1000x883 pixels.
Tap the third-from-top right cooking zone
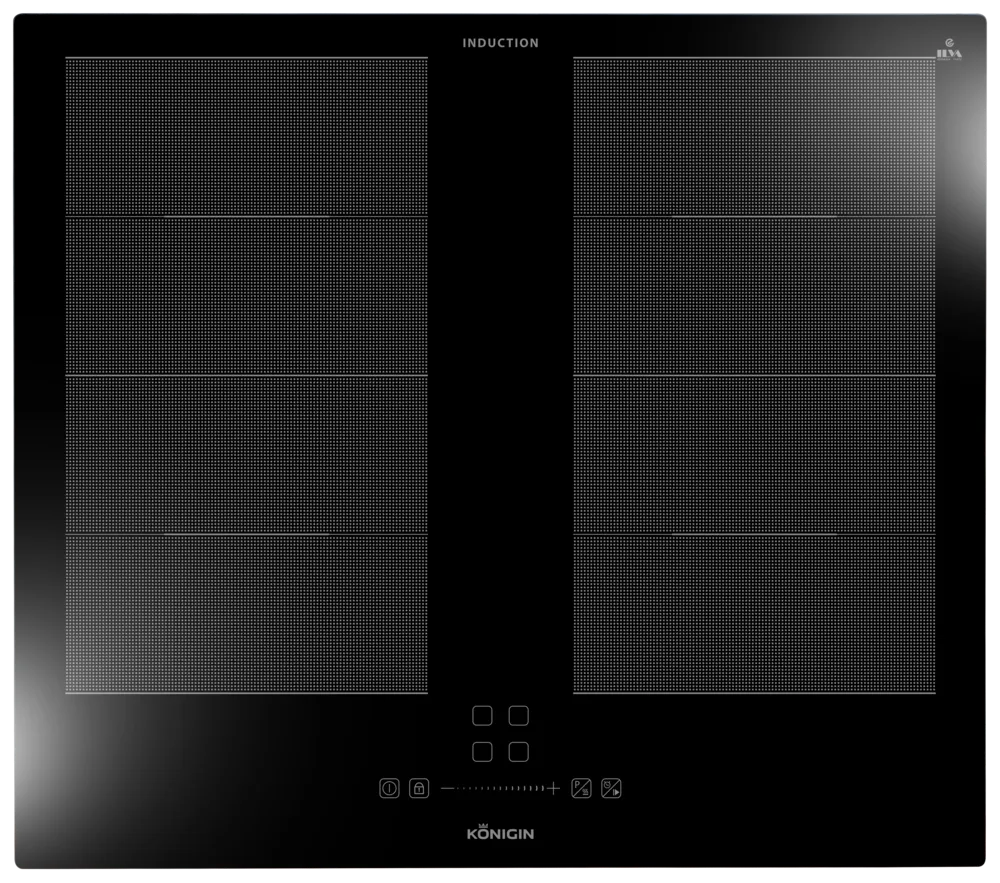tap(754, 455)
